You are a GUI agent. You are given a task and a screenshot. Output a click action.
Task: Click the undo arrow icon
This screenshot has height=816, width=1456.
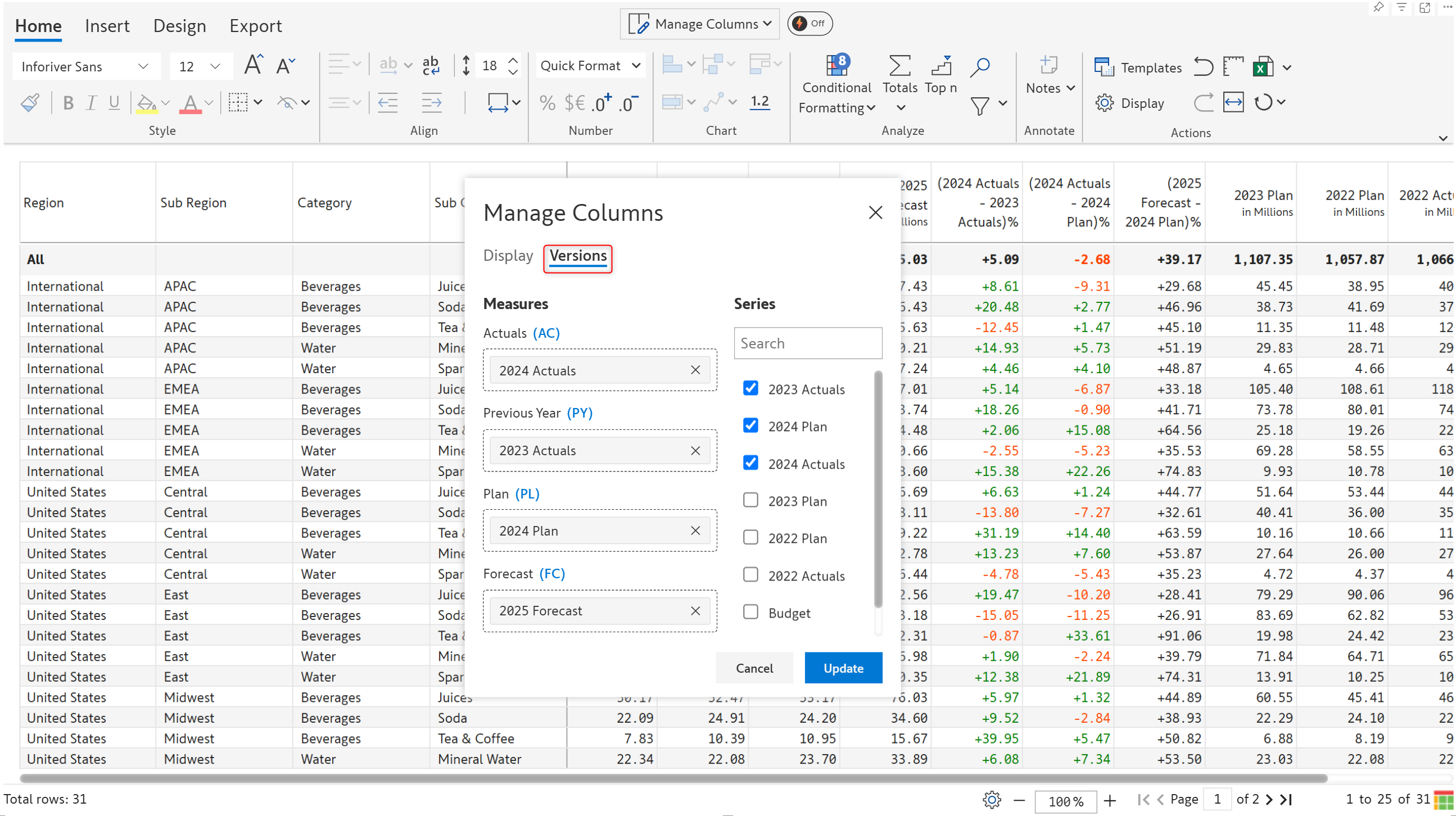pyautogui.click(x=1203, y=67)
